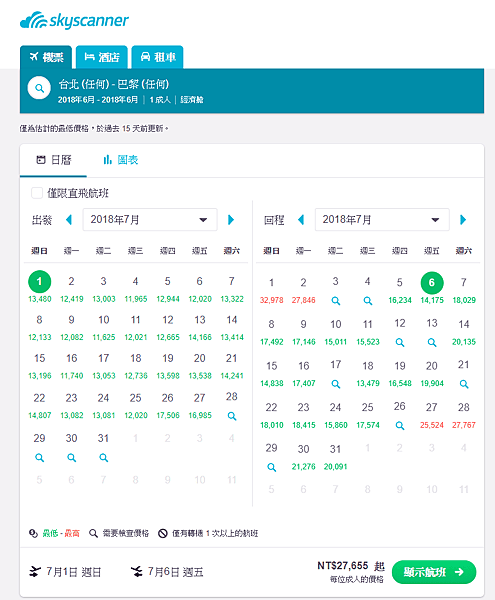Click the route text 台北 (任何) - 巴黎 (任何)
The height and width of the screenshot is (600, 495).
(x=113, y=84)
